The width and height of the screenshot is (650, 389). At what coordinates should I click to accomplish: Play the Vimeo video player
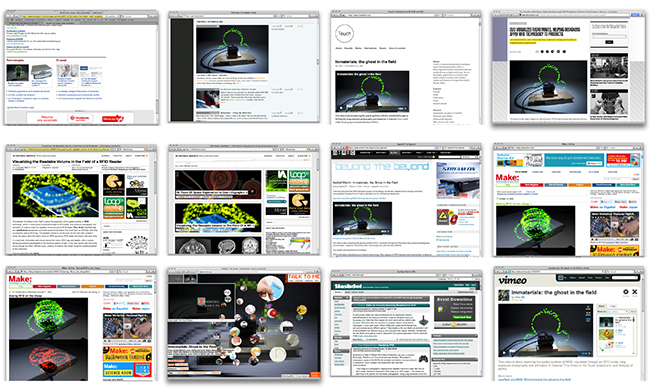point(504,353)
